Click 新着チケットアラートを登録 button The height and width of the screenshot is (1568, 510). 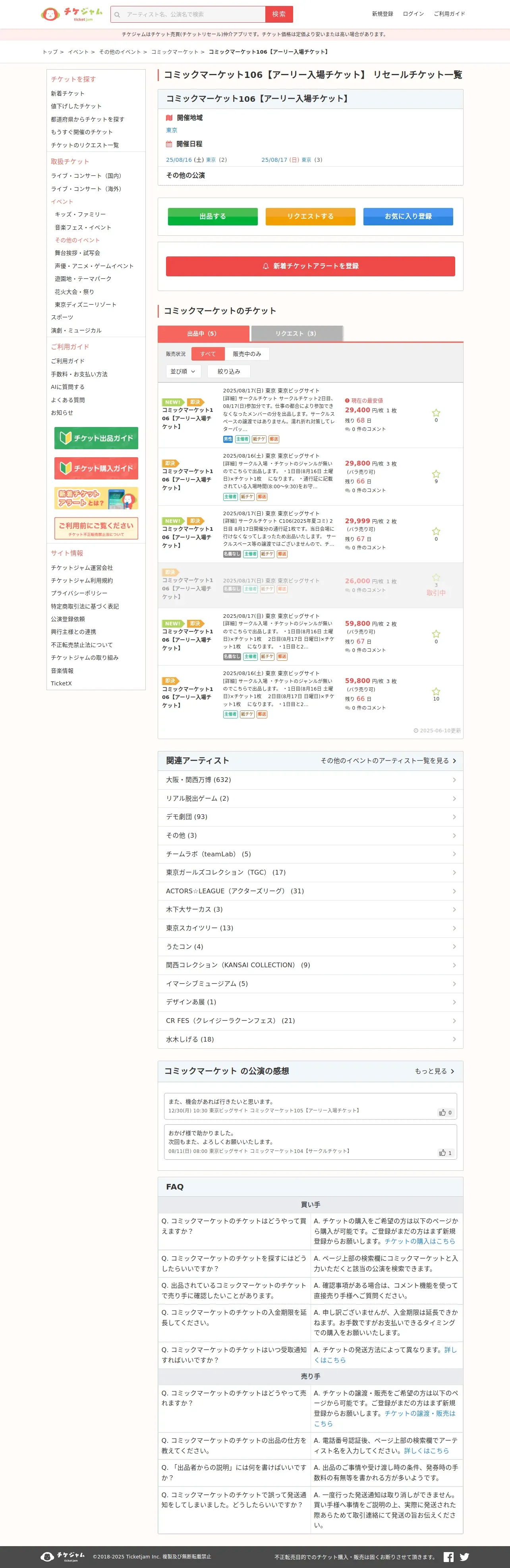311,266
